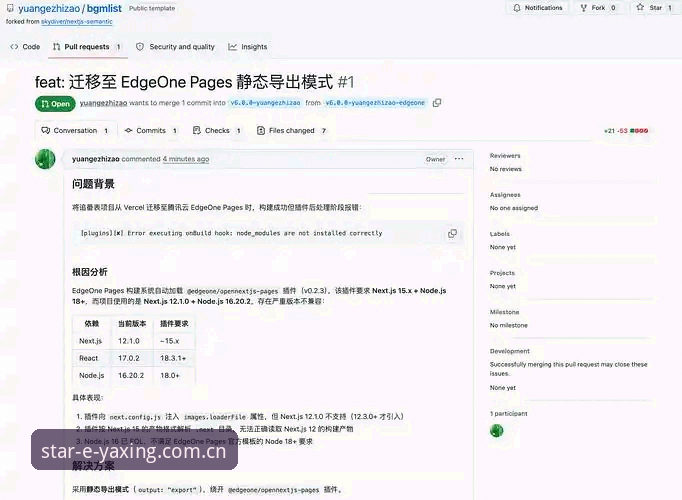Viewport: 682px width, 500px height.
Task: Click the star icon
Action: pos(640,7)
